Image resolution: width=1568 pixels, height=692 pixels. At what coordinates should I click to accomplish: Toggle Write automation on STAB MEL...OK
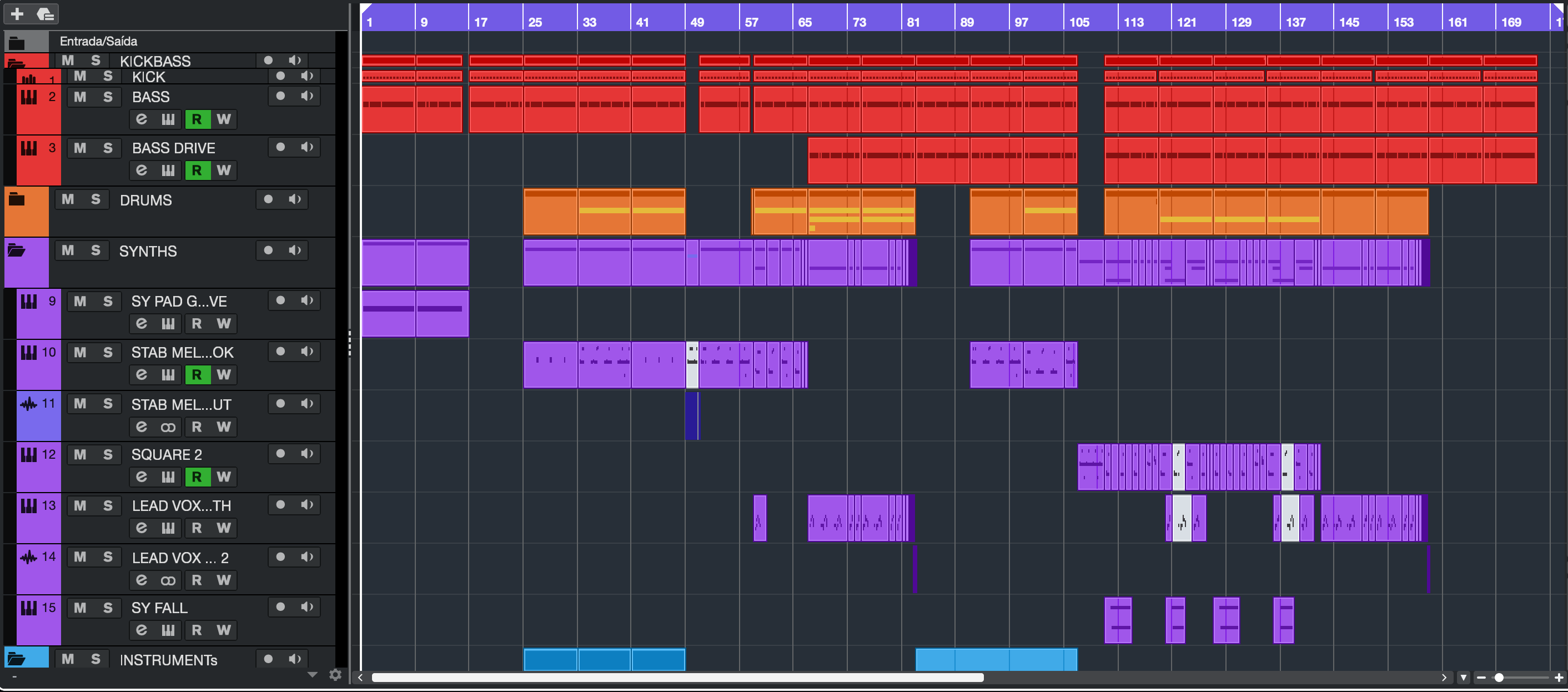(x=223, y=375)
